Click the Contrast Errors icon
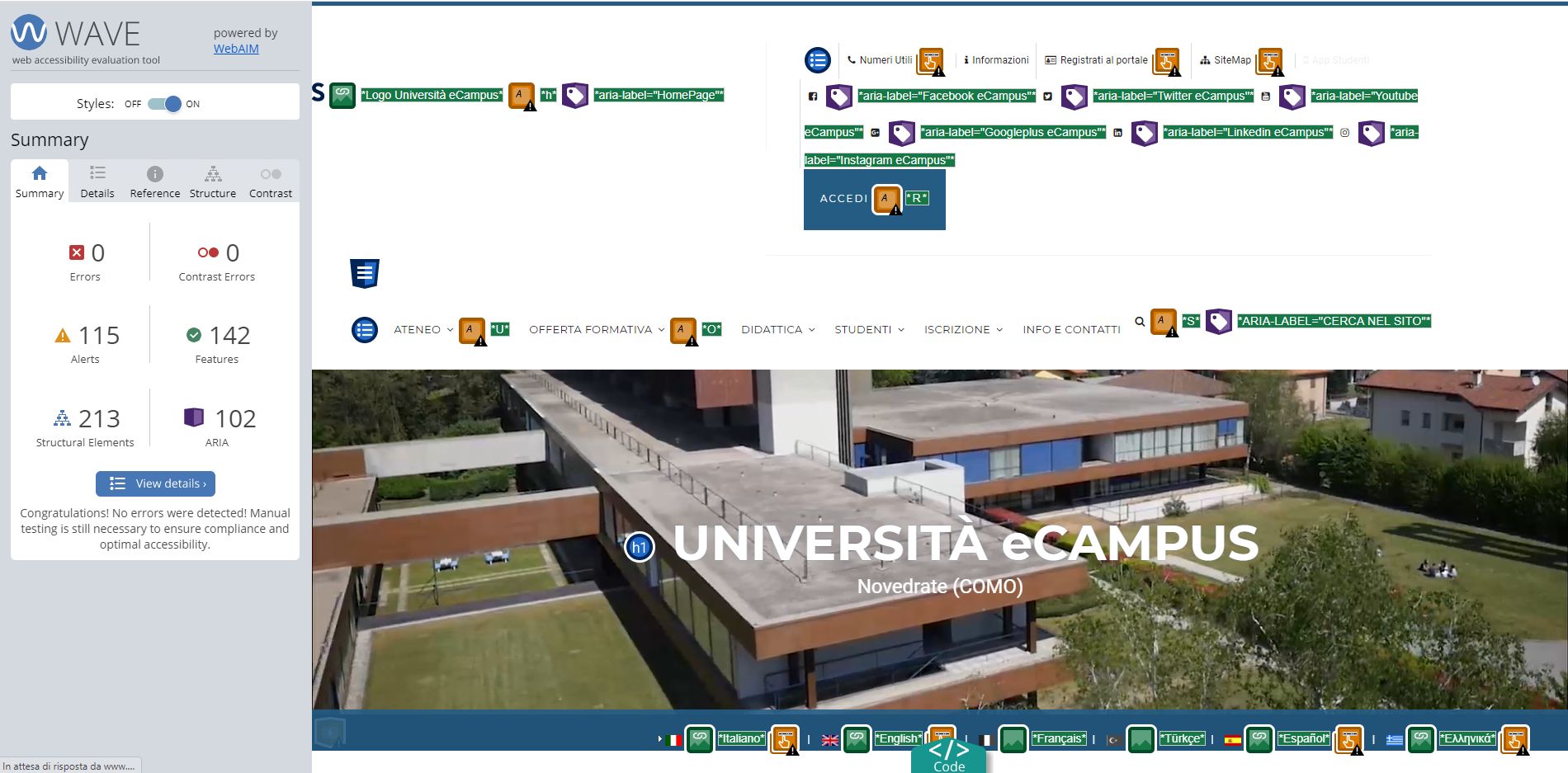This screenshot has height=773, width=1568. point(208,252)
